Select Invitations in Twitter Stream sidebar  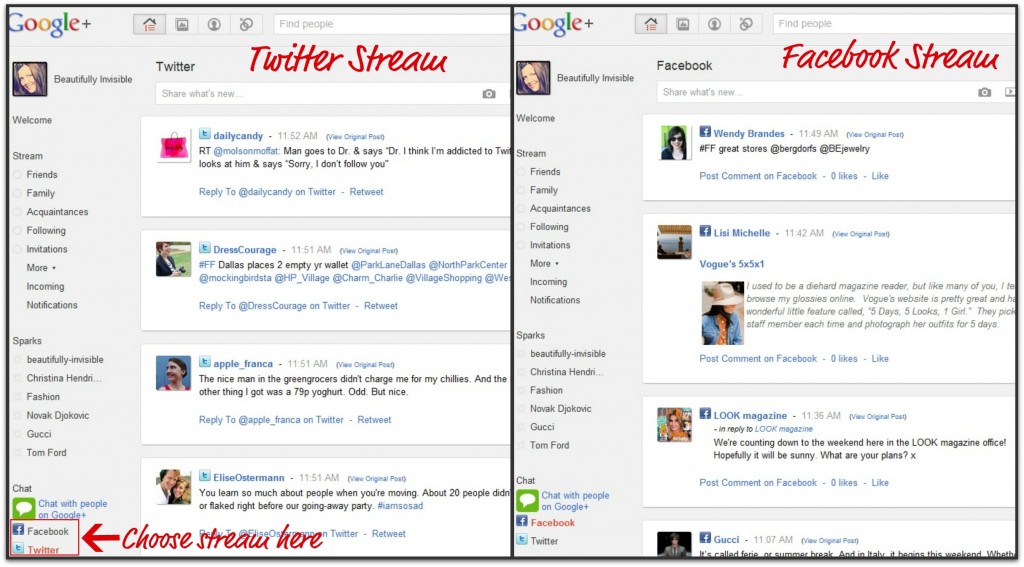pyautogui.click(x=47, y=249)
